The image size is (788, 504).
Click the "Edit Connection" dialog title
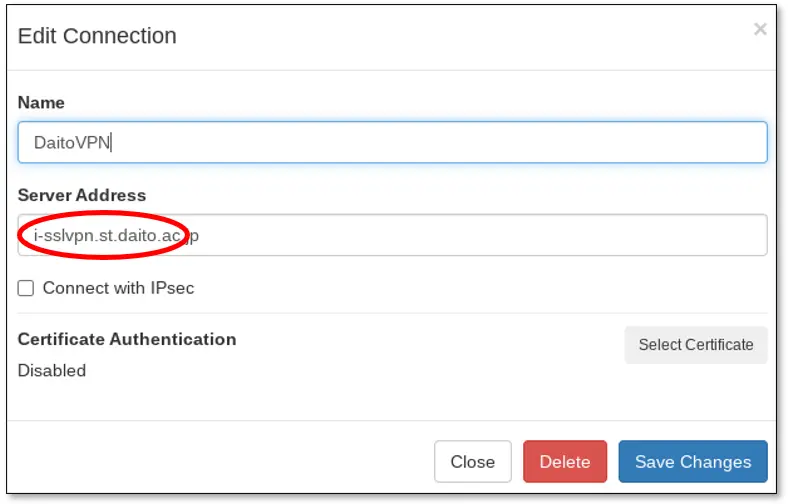click(97, 36)
